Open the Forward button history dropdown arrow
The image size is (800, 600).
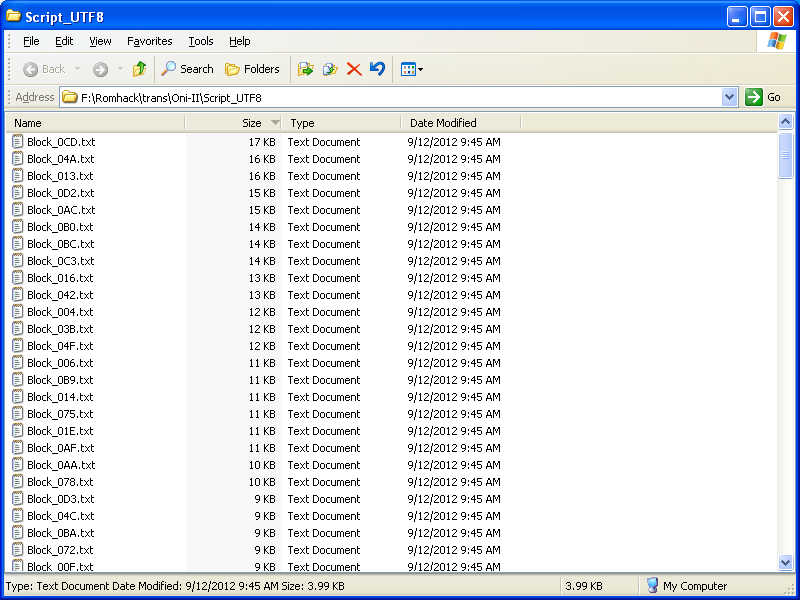120,69
